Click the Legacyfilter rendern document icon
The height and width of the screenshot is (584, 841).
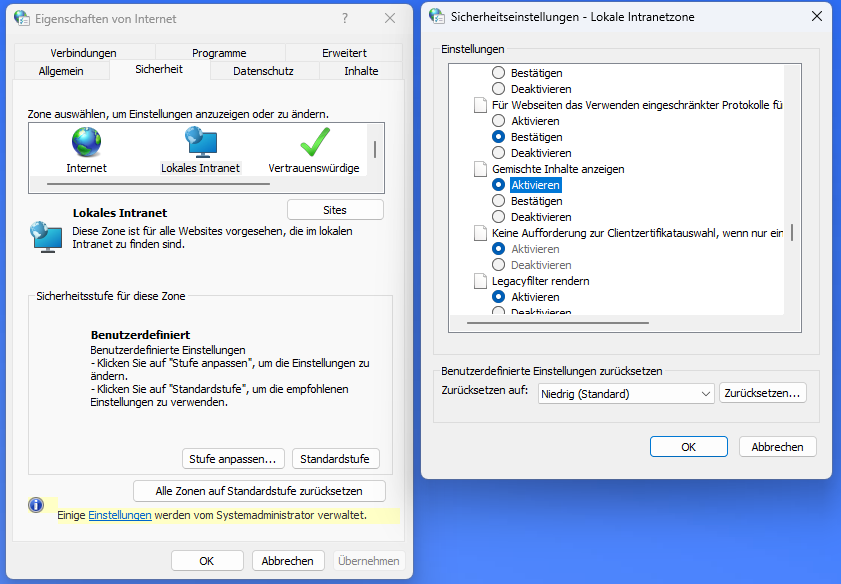tap(480, 281)
